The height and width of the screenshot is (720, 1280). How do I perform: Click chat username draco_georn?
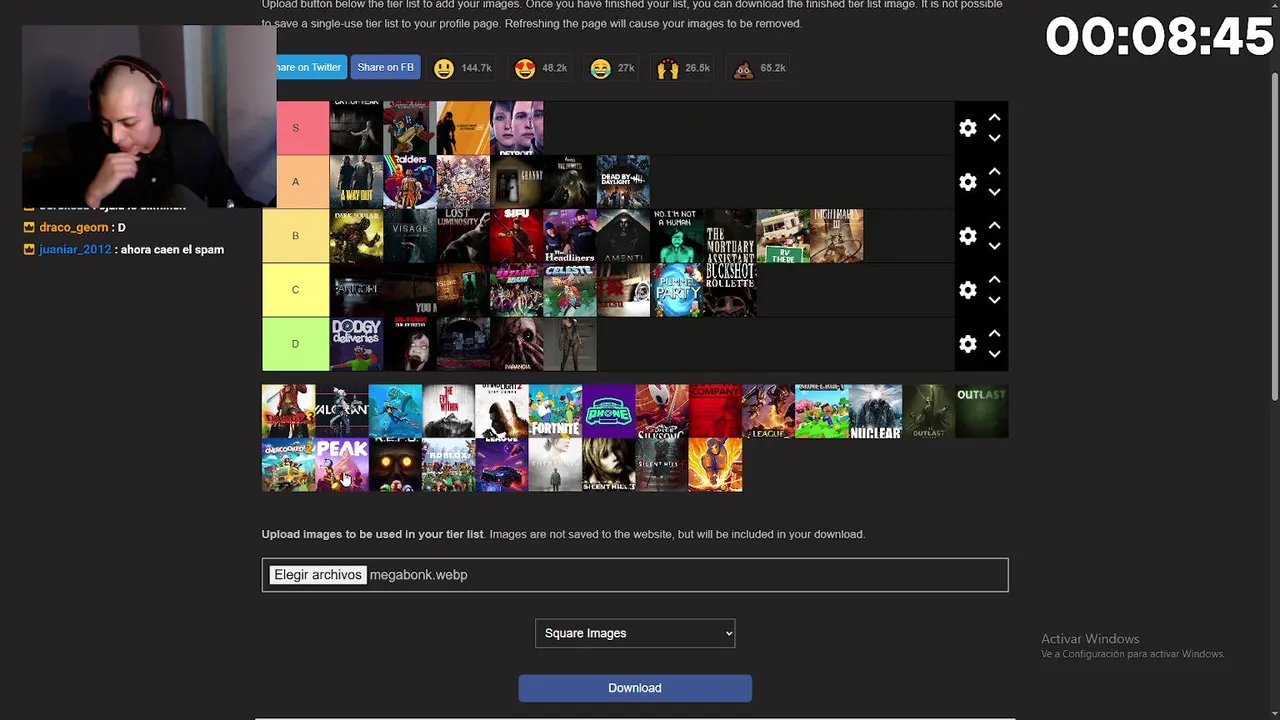(x=73, y=228)
